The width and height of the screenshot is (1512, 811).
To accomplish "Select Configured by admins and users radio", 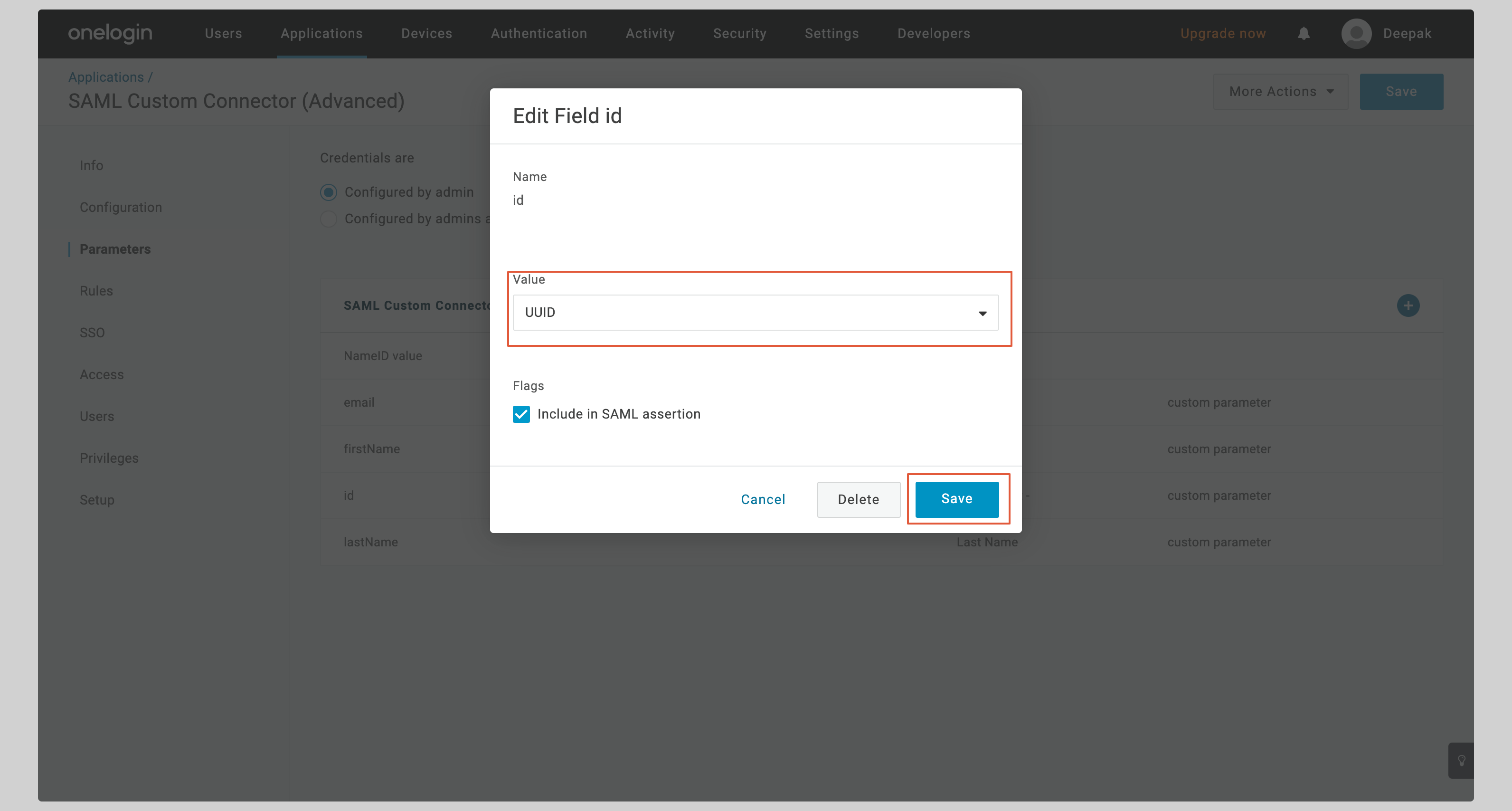I will point(329,219).
